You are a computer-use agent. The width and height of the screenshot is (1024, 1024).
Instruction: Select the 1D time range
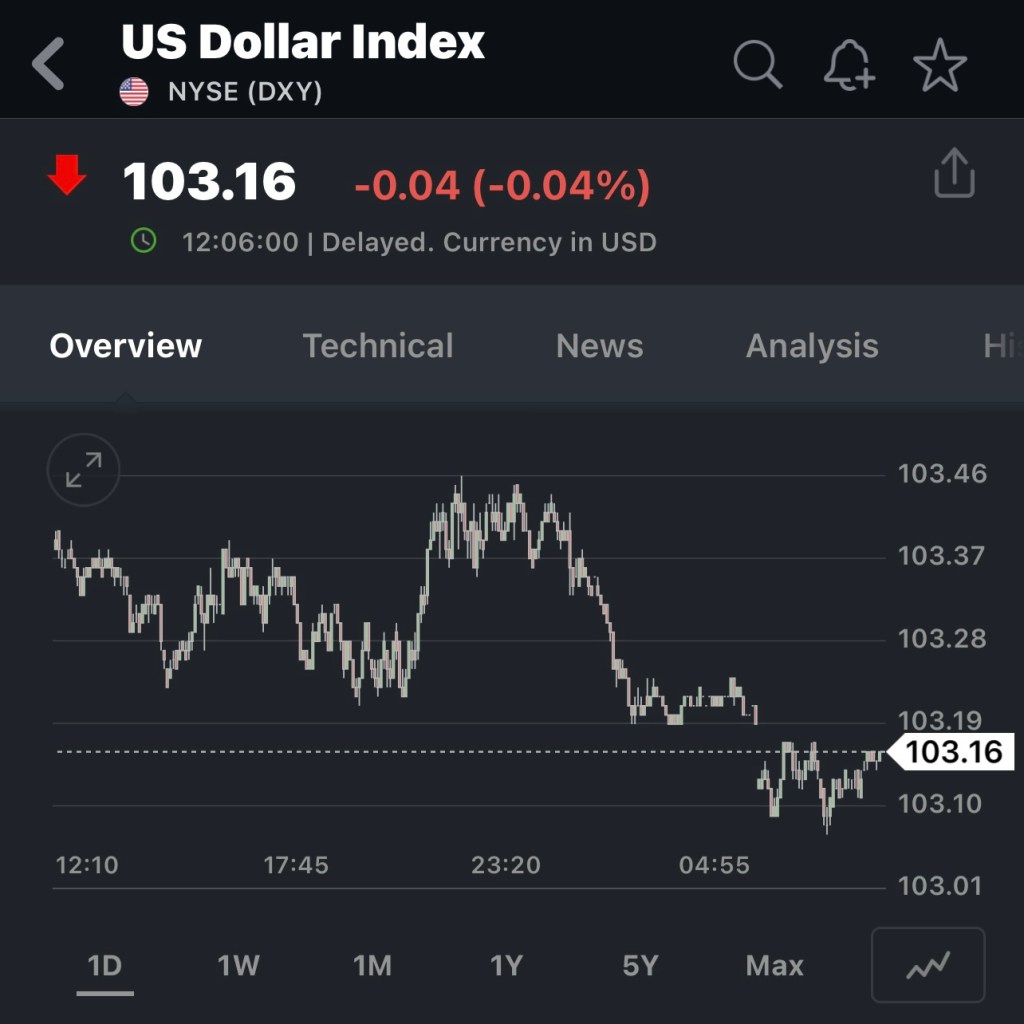pyautogui.click(x=105, y=966)
